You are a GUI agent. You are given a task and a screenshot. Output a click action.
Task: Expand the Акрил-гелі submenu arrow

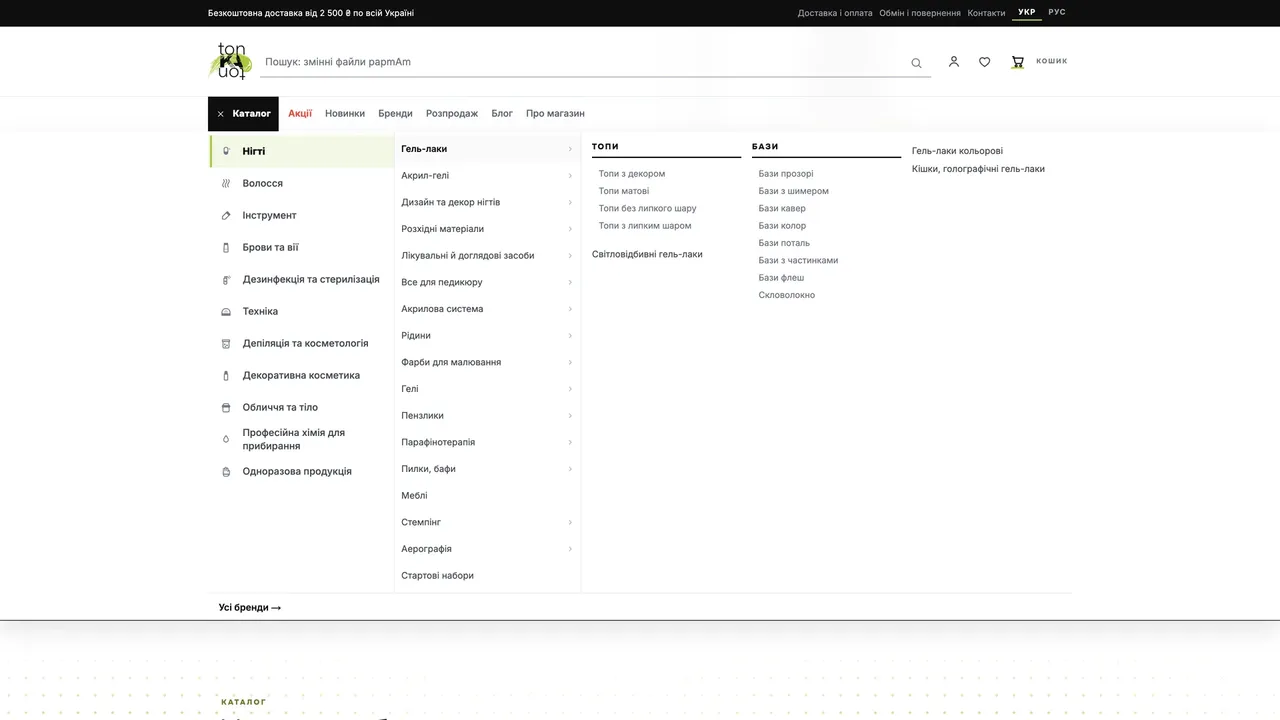570,176
